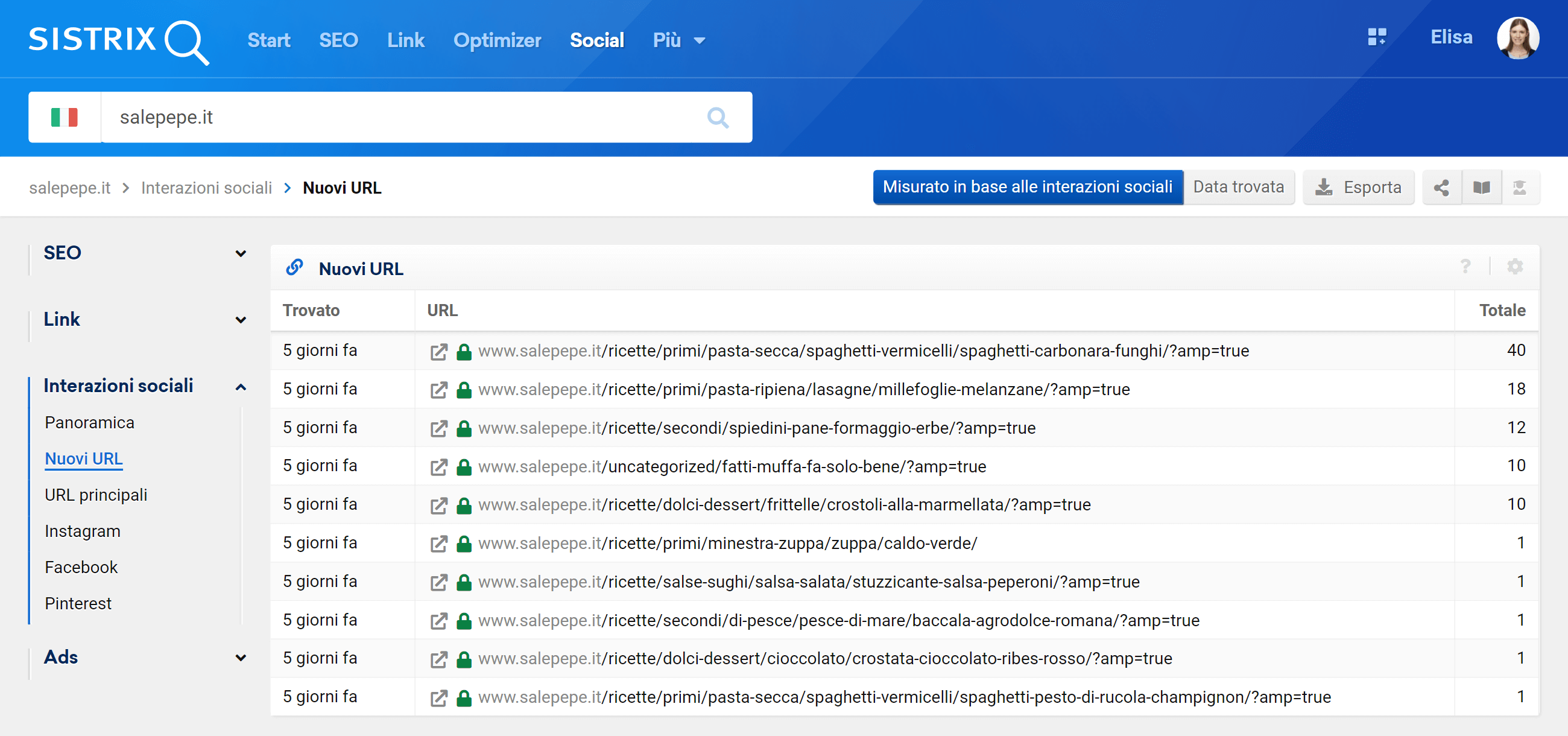
Task: Sort by the Totale column header
Action: [1502, 311]
